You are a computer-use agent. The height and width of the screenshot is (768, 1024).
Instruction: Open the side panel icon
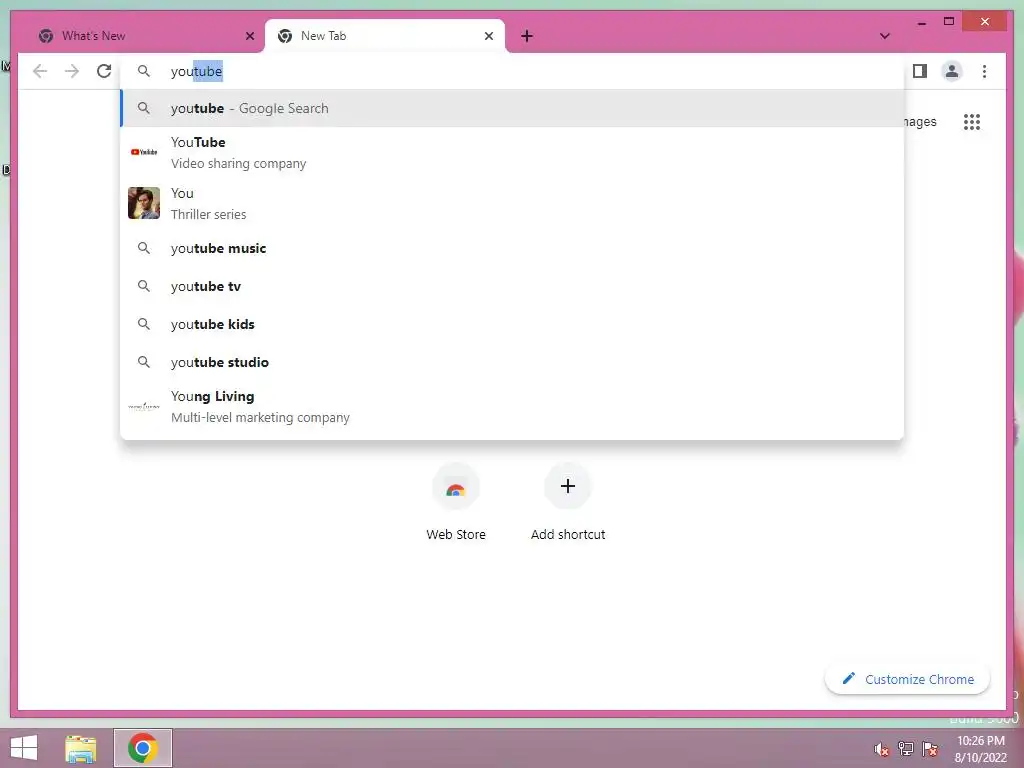[920, 71]
